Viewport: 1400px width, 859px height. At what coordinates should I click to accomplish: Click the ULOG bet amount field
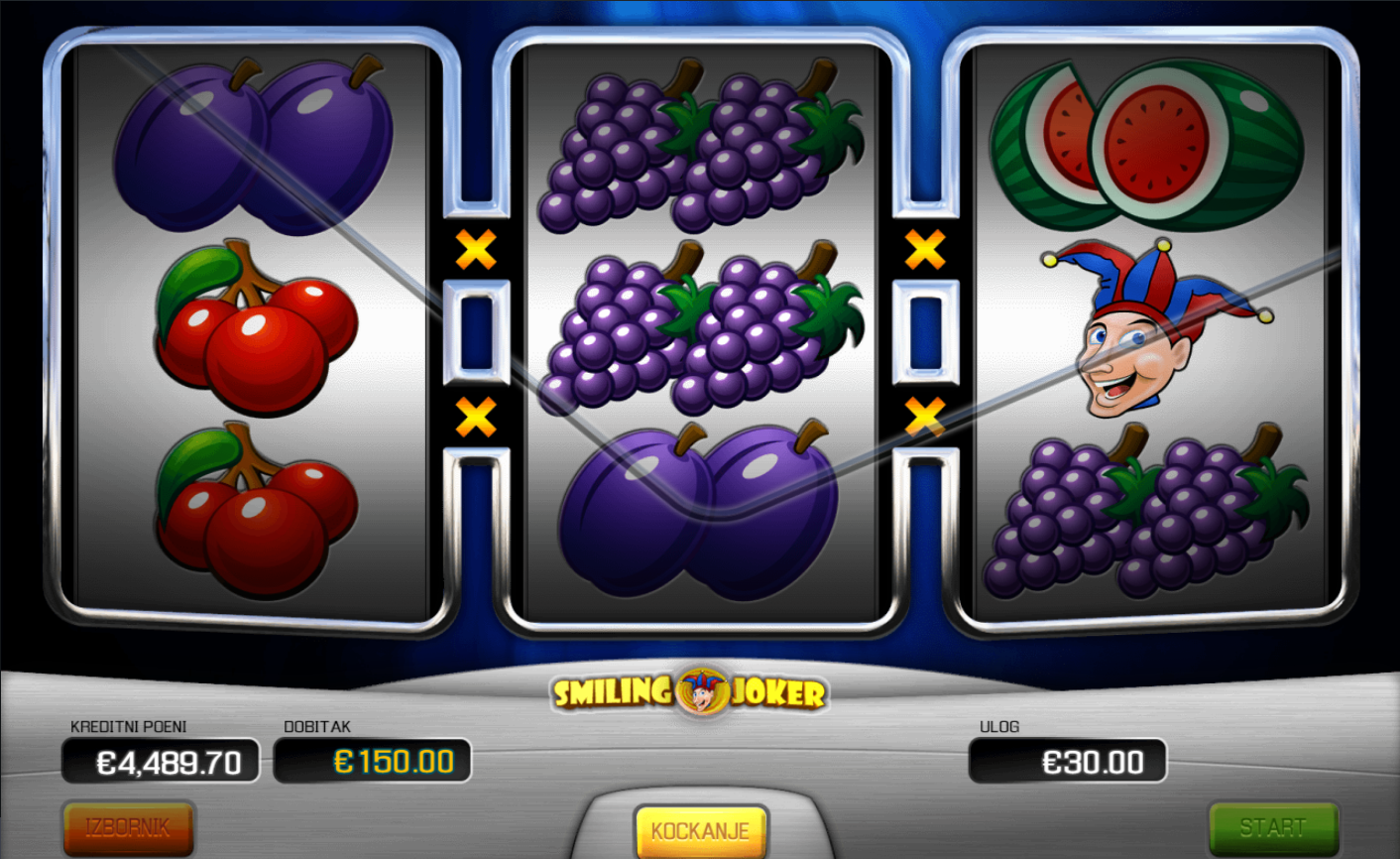[x=1068, y=762]
